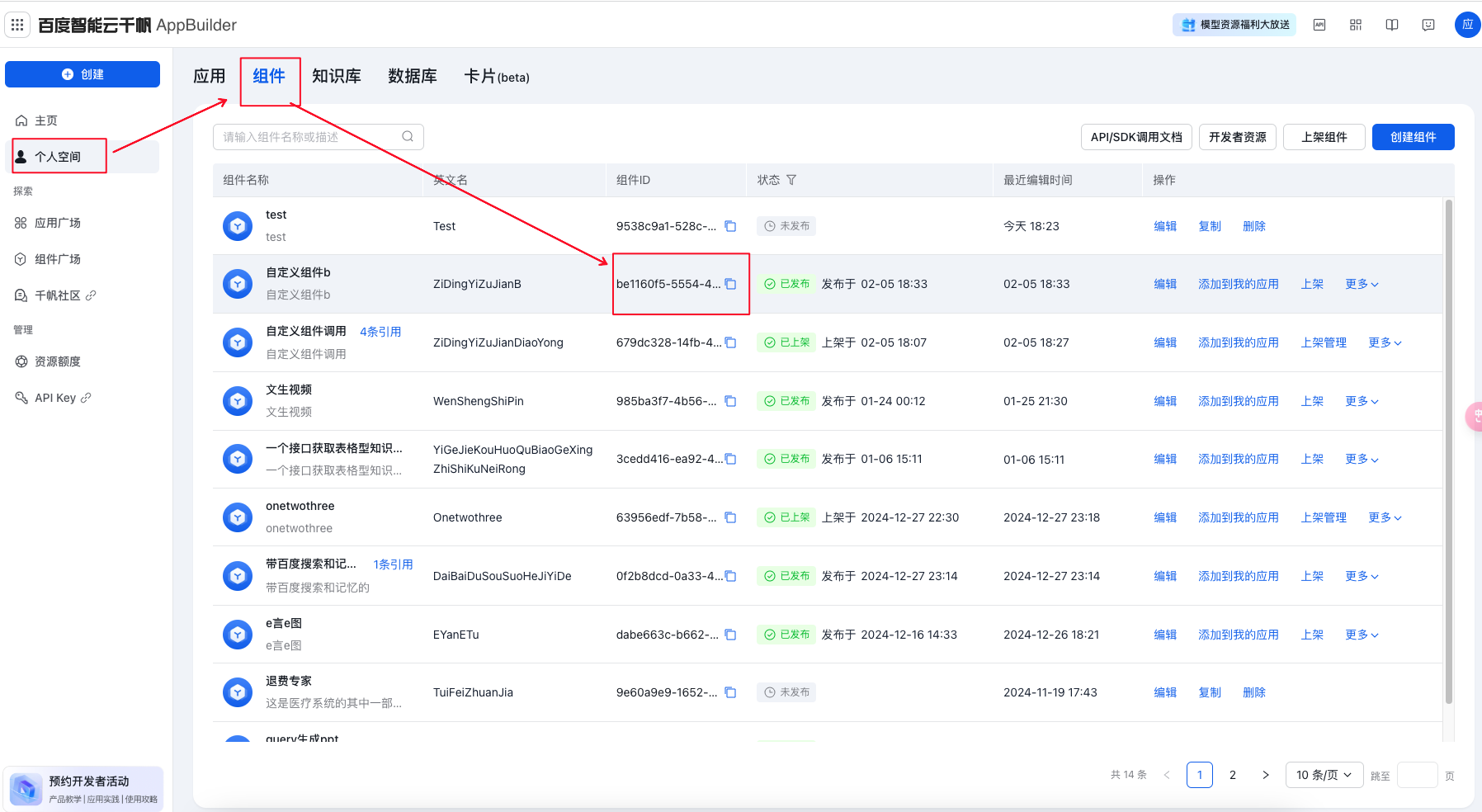Switch to the 应用 tab
1482x812 pixels.
[210, 77]
